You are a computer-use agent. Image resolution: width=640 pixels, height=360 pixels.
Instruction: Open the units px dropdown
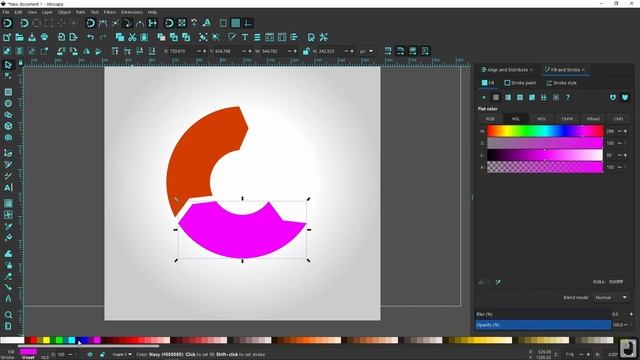point(366,51)
